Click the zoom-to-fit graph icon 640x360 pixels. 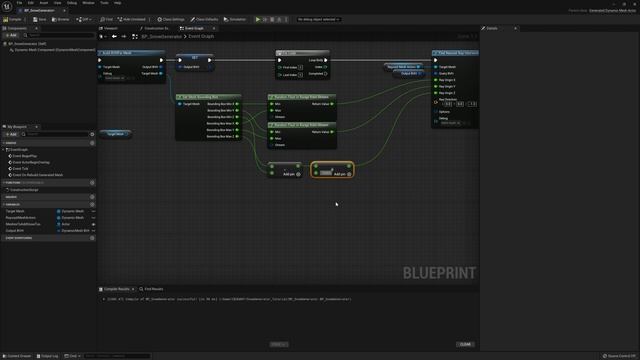135,36
